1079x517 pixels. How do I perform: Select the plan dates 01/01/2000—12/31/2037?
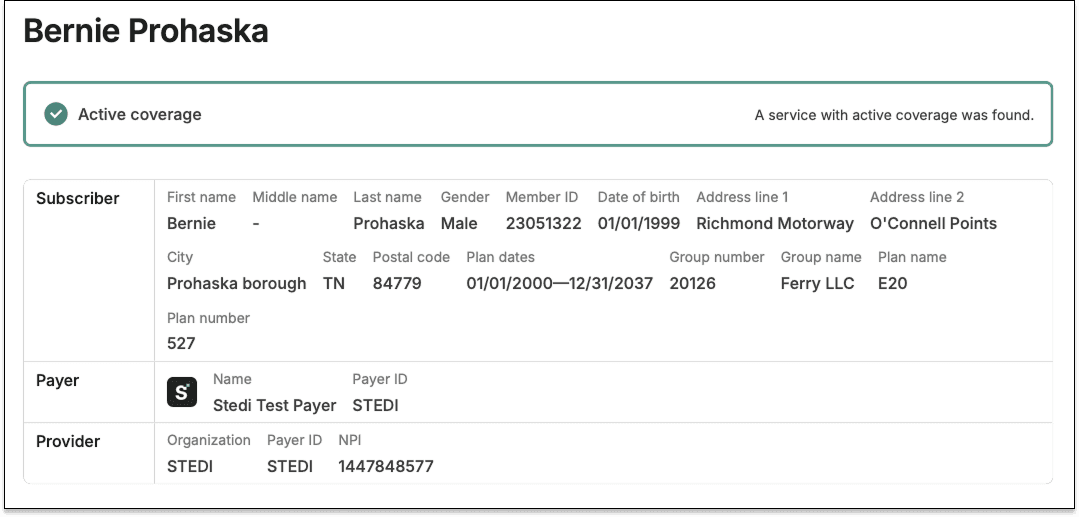coord(559,284)
